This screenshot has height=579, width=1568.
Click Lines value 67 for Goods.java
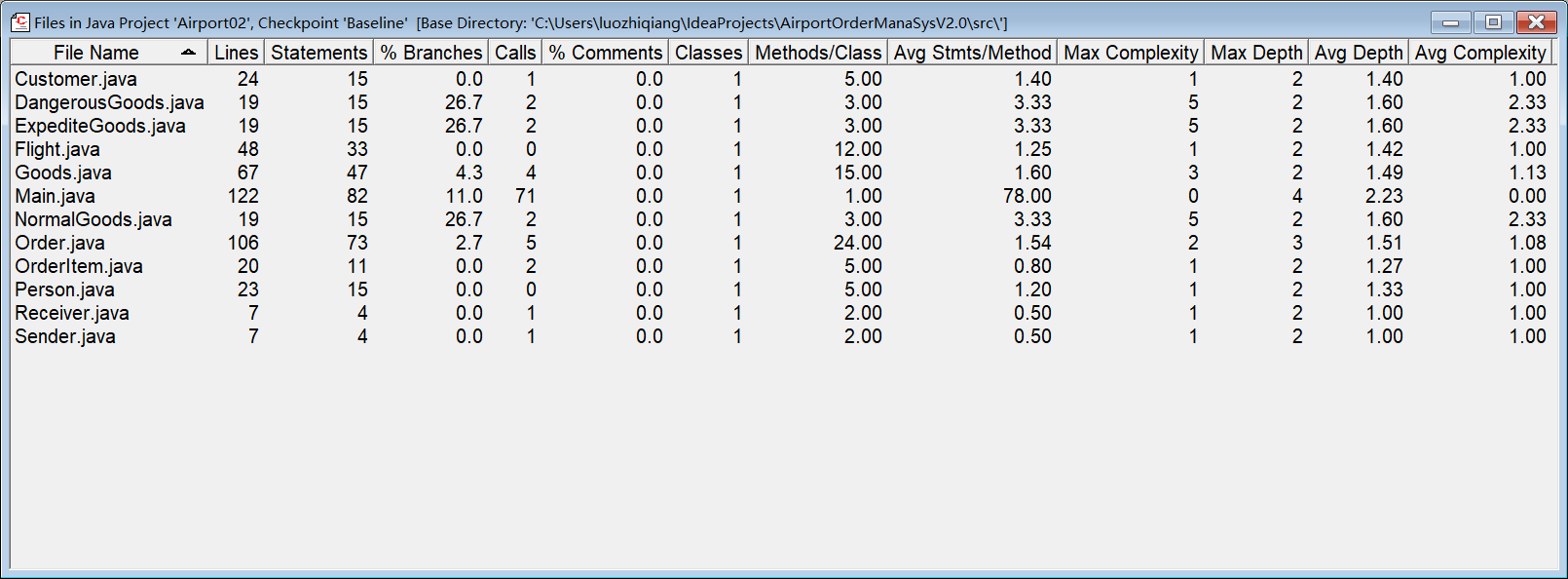[x=248, y=173]
